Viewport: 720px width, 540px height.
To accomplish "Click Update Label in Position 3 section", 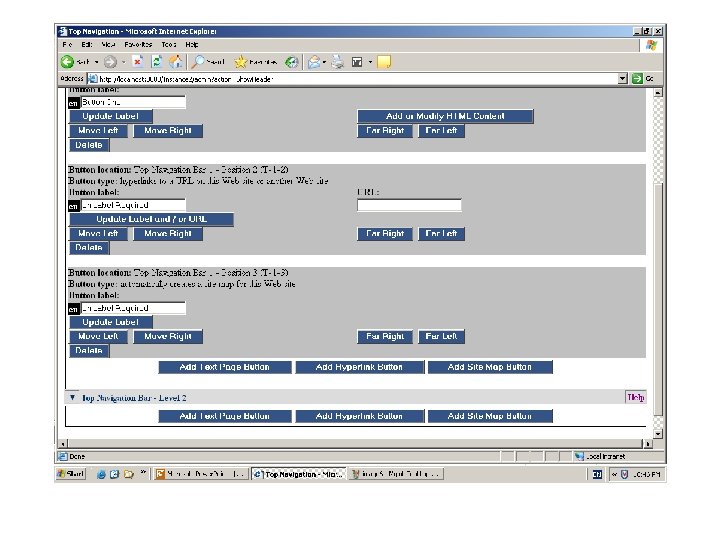I will click(x=111, y=322).
